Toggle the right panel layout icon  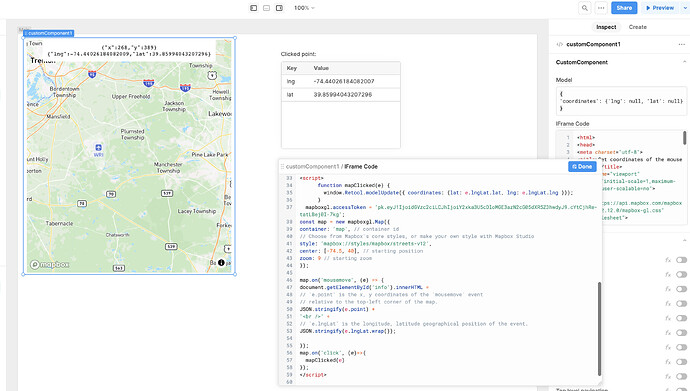[x=279, y=8]
